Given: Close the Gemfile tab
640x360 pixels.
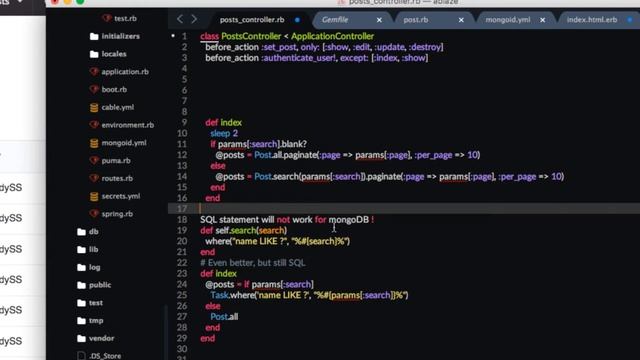Looking at the screenshot, I should [379, 20].
